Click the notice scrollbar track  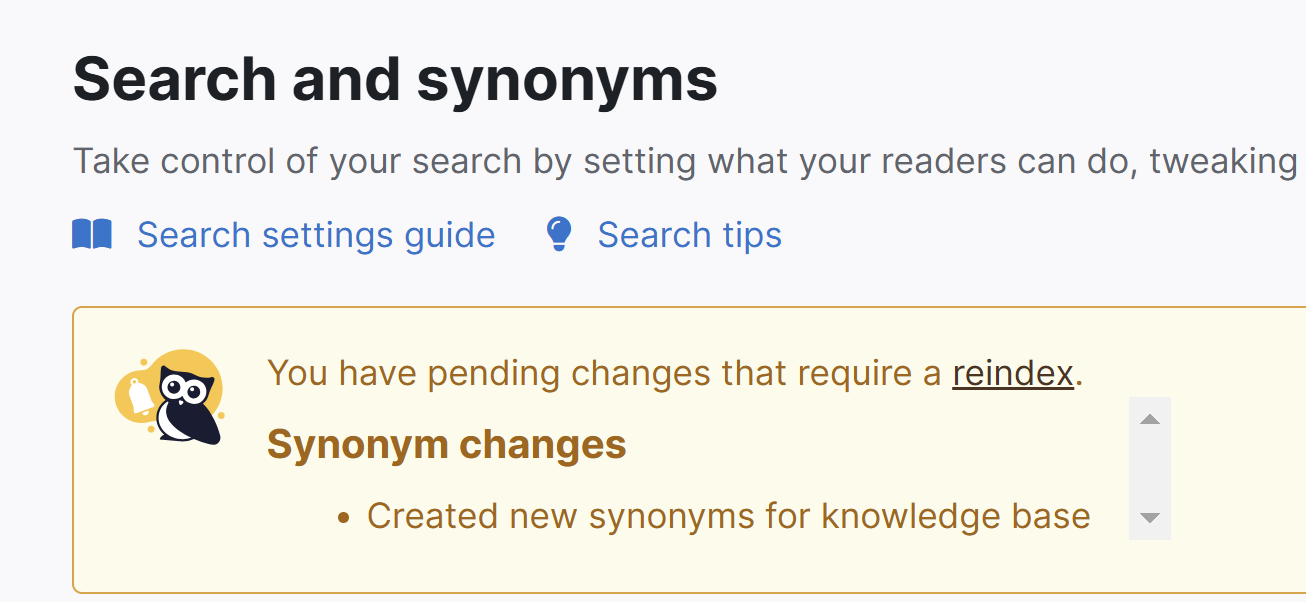click(1150, 468)
